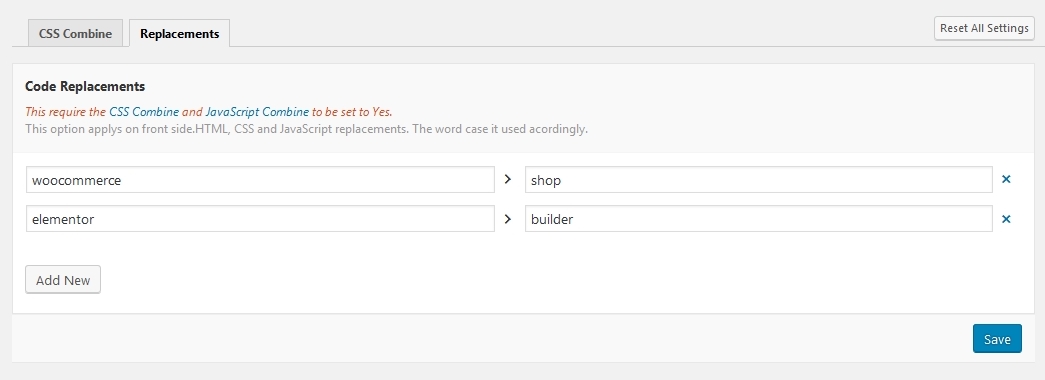Click the 'and' word between the links
Viewport: 1045px width, 380px height.
point(192,112)
